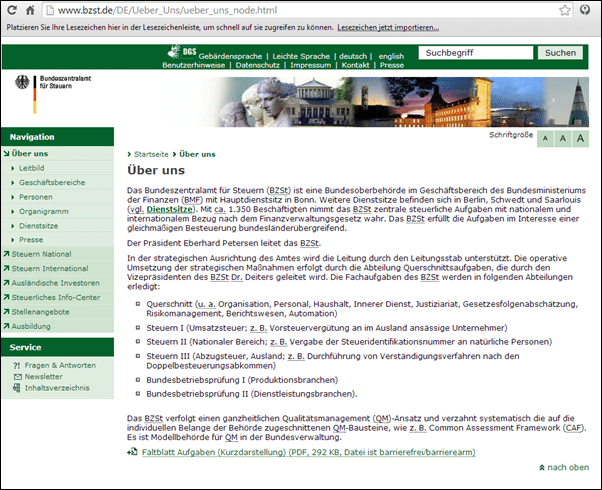
Task: Expand Stellenangebote section
Action: pos(40,312)
